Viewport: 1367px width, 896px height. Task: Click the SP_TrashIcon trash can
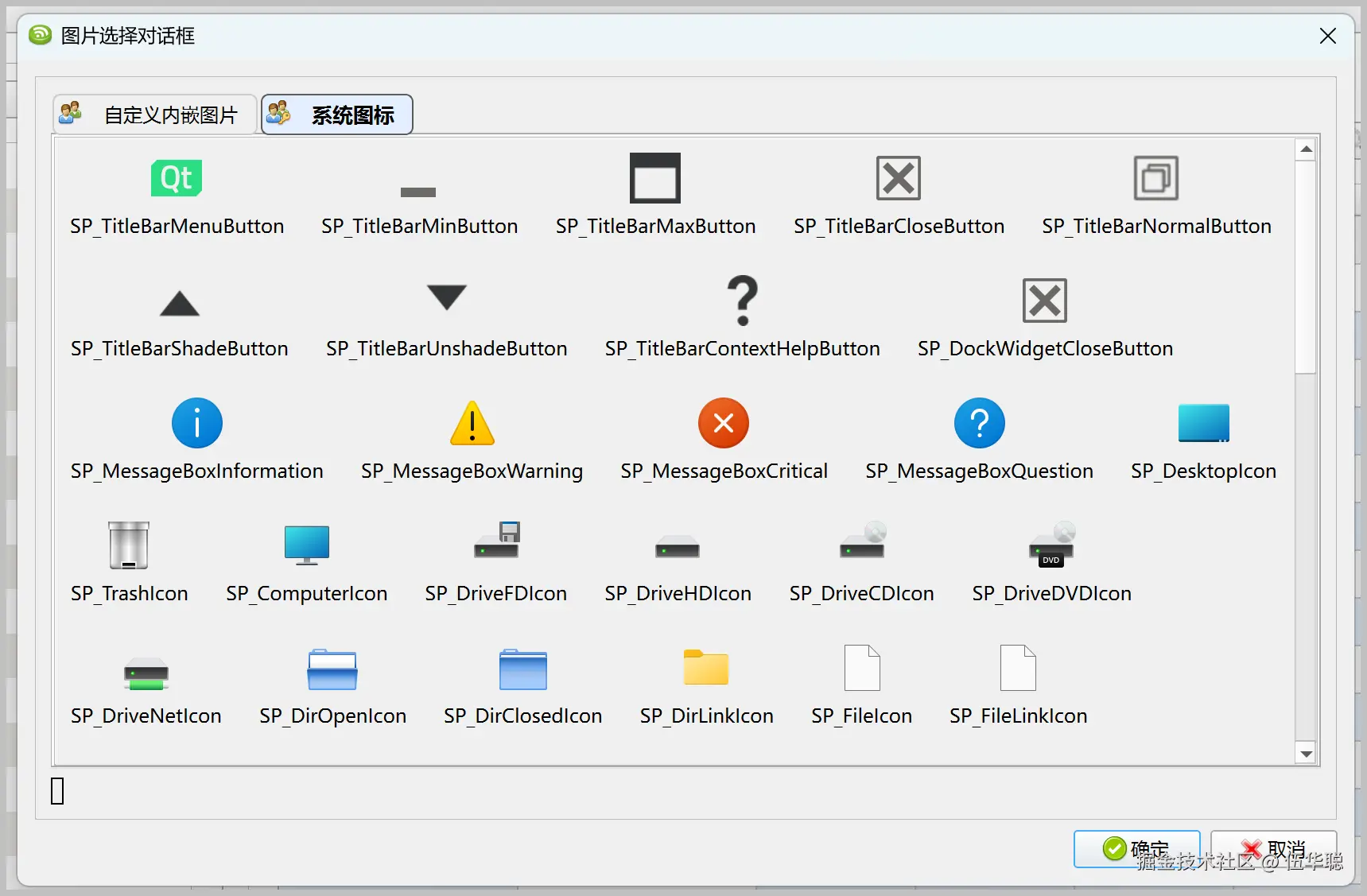[x=129, y=545]
